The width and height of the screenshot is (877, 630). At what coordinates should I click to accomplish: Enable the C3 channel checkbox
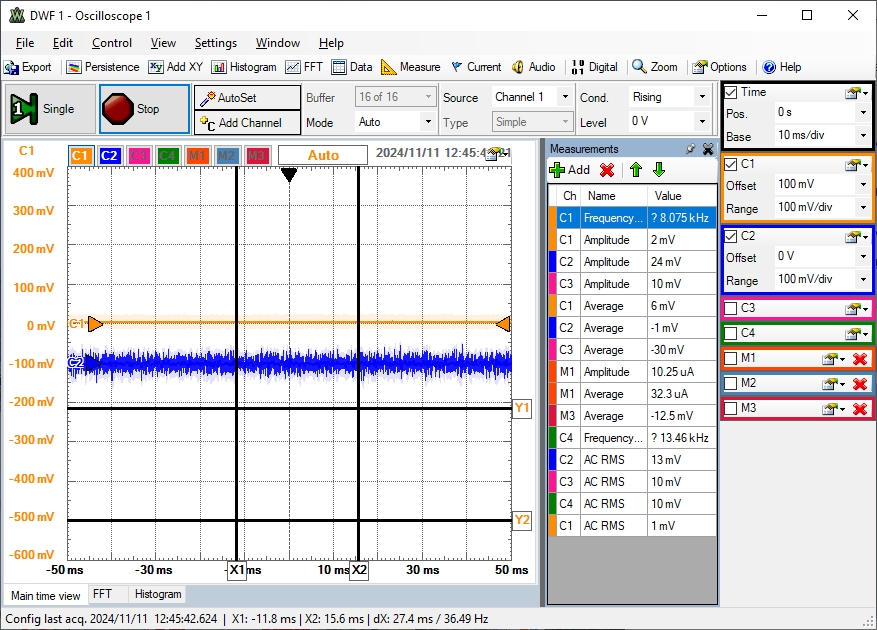tap(731, 308)
